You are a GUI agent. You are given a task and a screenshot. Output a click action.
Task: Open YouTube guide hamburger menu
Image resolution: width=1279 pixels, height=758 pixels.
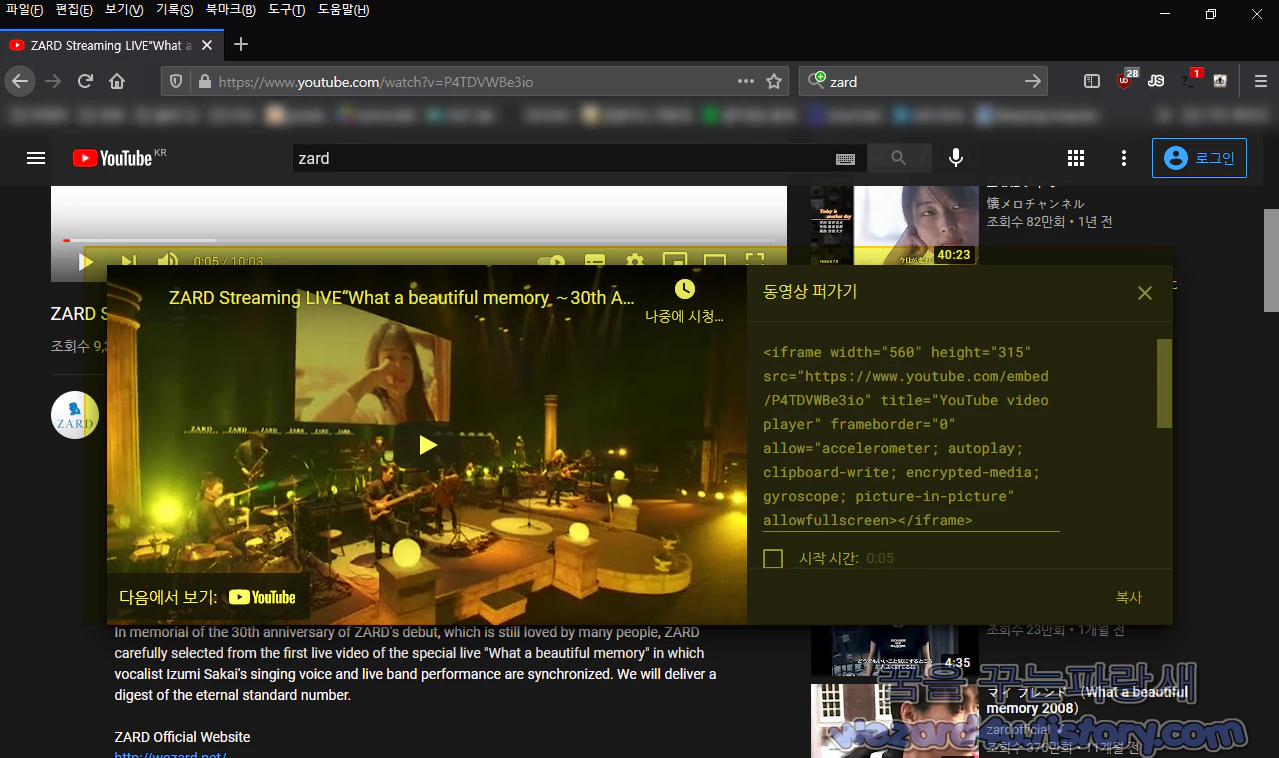pos(36,158)
